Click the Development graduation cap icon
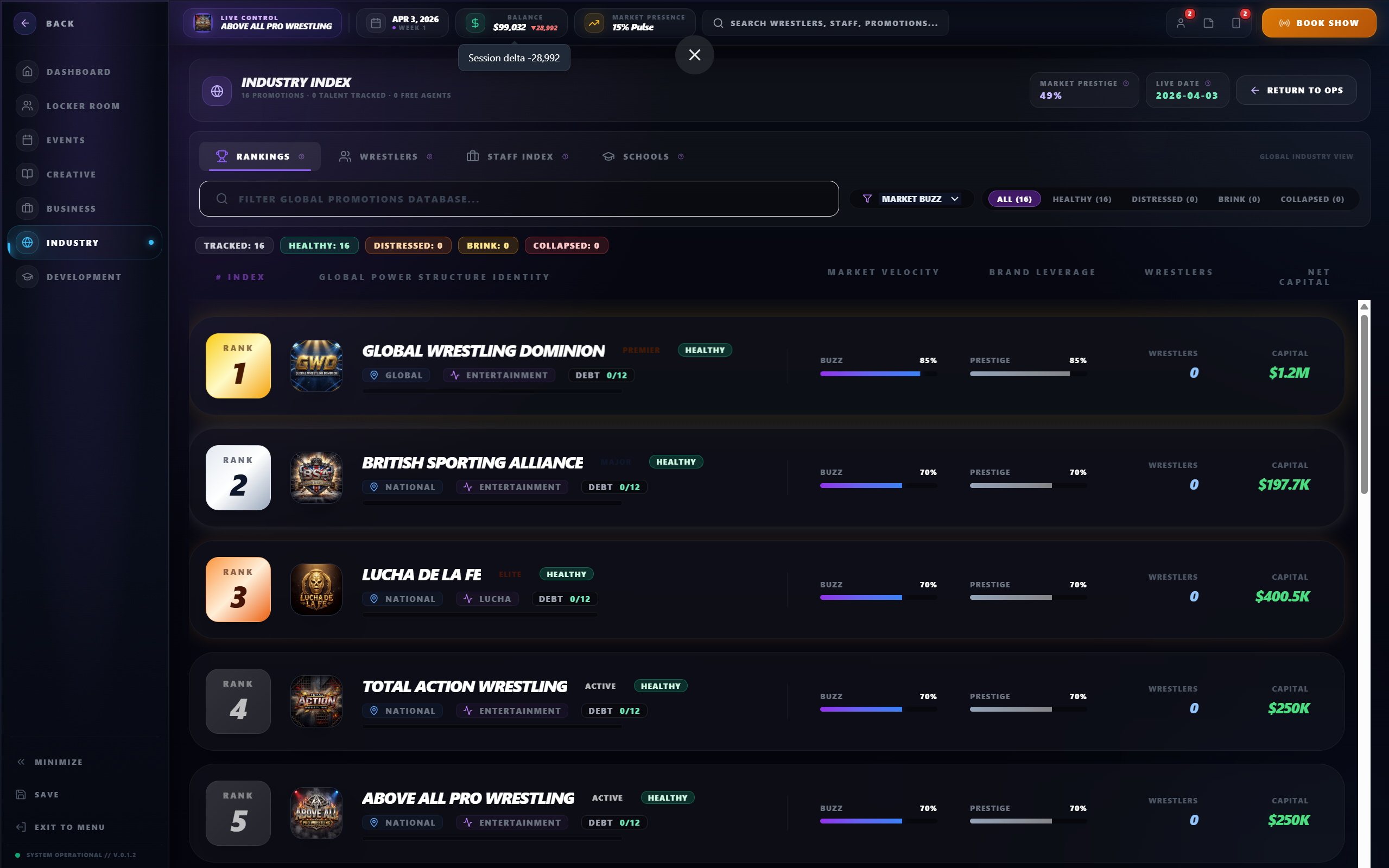Image resolution: width=1389 pixels, height=868 pixels. [x=28, y=277]
